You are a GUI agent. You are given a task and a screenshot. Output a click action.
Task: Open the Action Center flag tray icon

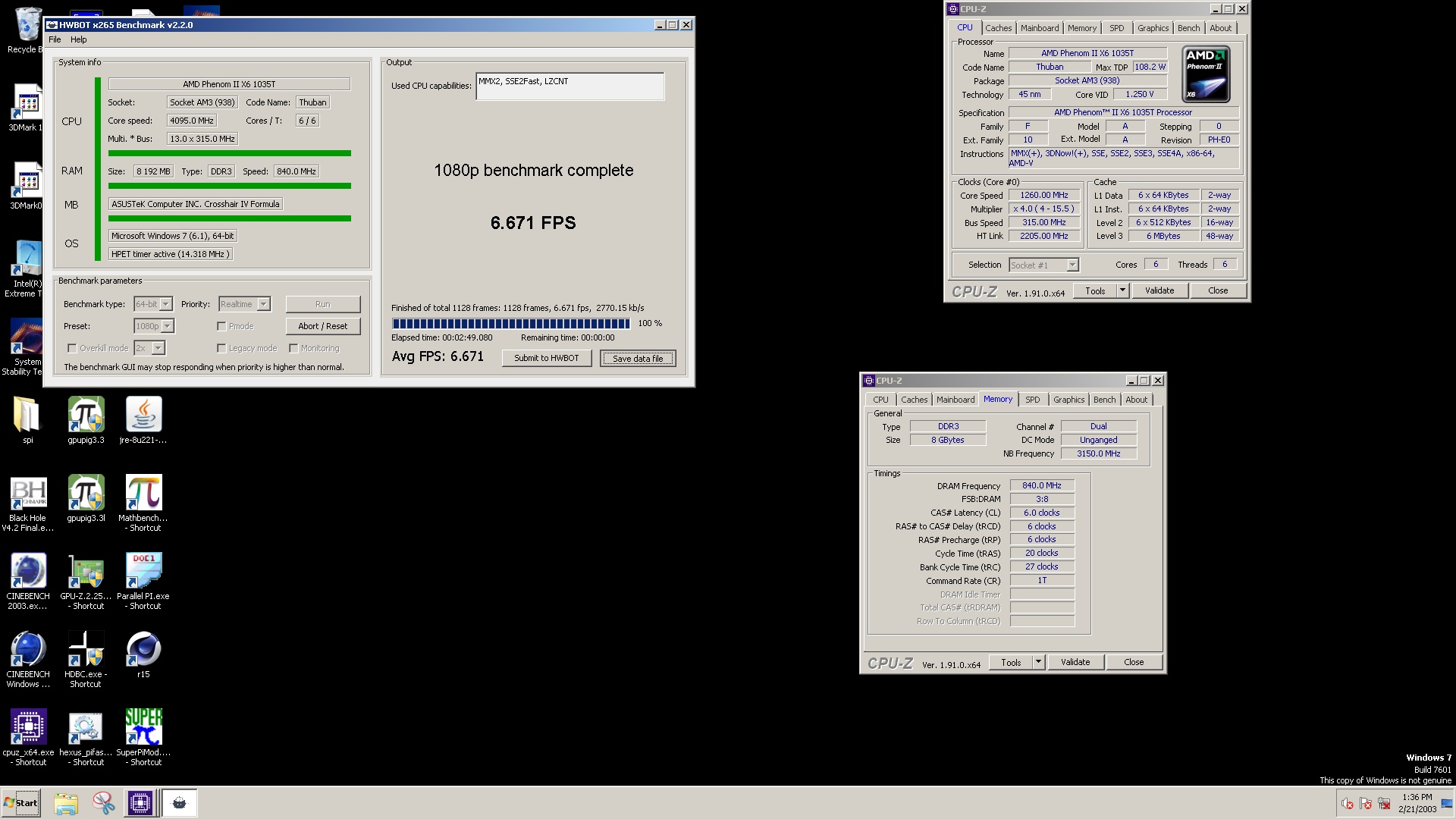1366,803
